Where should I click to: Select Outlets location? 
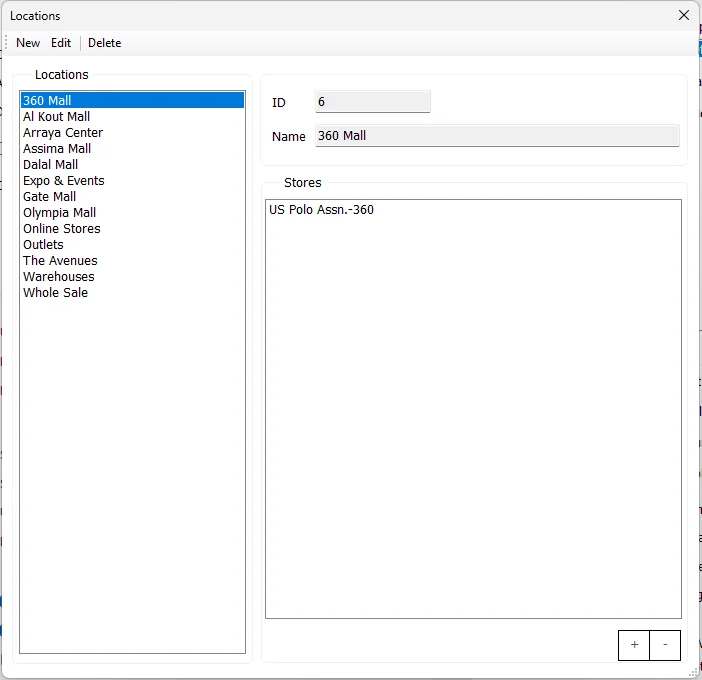133,244
